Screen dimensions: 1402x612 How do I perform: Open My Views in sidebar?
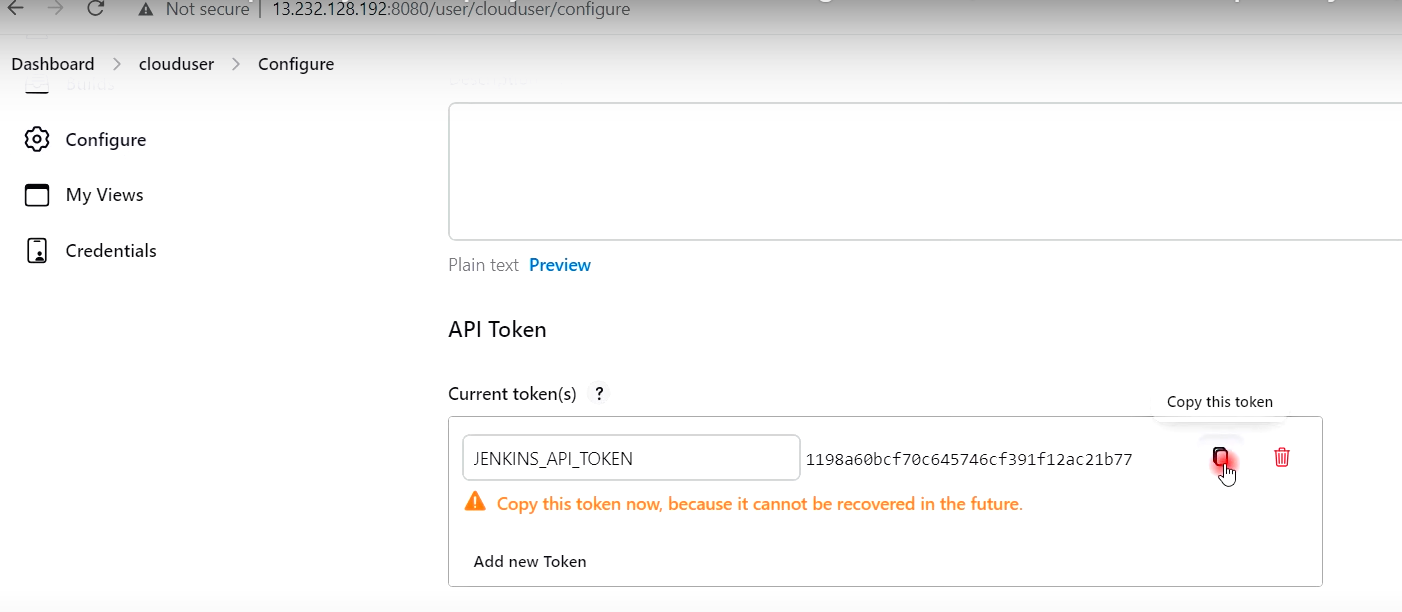pos(105,195)
